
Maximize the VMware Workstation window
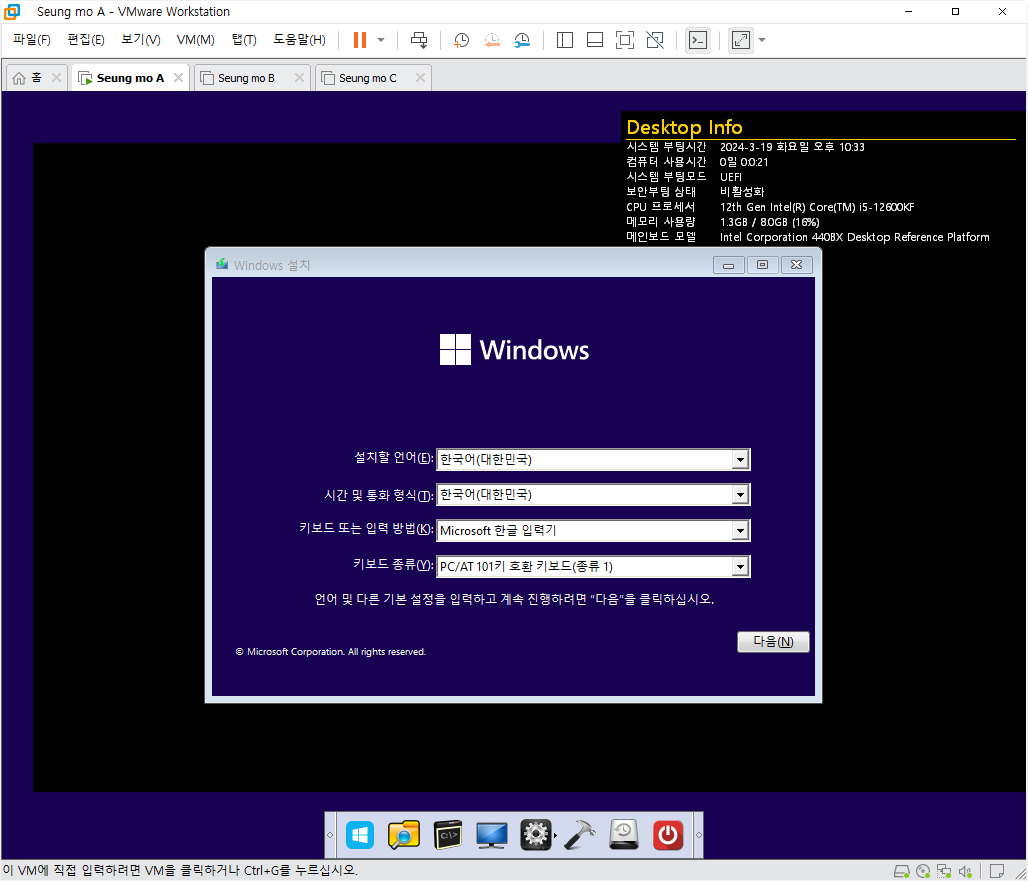[x=955, y=12]
